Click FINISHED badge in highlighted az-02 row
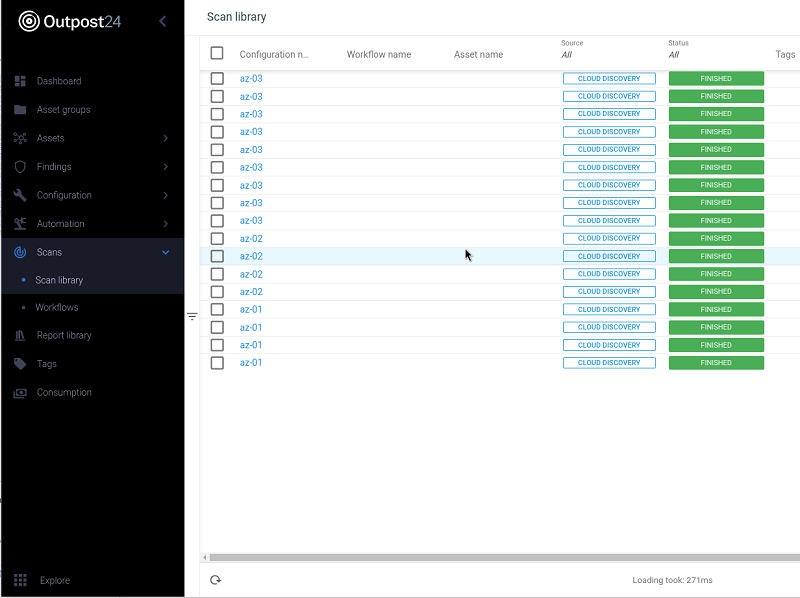This screenshot has height=598, width=800. pos(716,256)
